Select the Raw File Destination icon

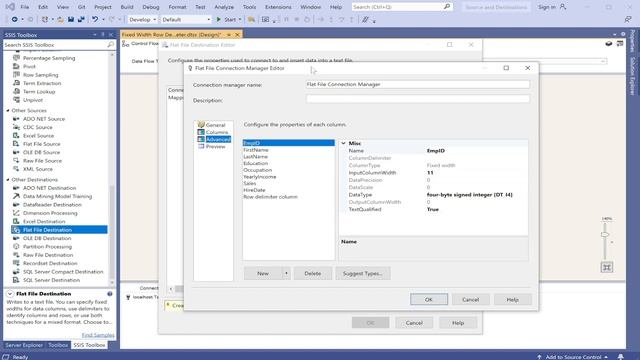[16, 255]
